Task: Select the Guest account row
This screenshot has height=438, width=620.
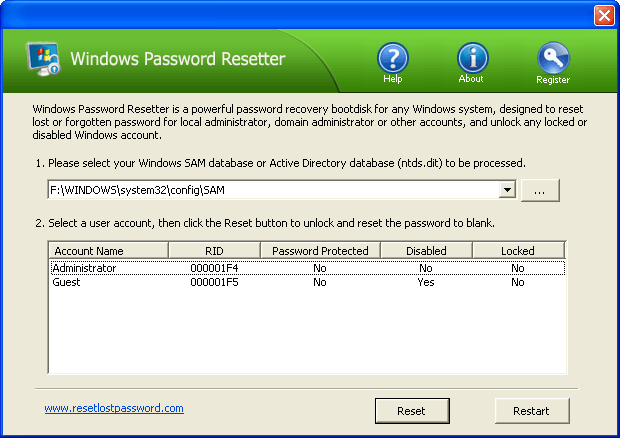Action: tap(308, 282)
